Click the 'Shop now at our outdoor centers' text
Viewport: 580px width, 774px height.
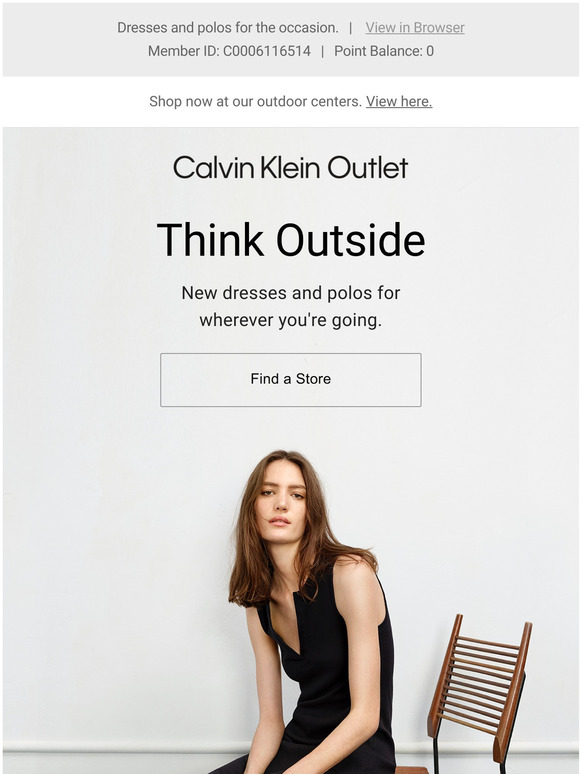[256, 101]
